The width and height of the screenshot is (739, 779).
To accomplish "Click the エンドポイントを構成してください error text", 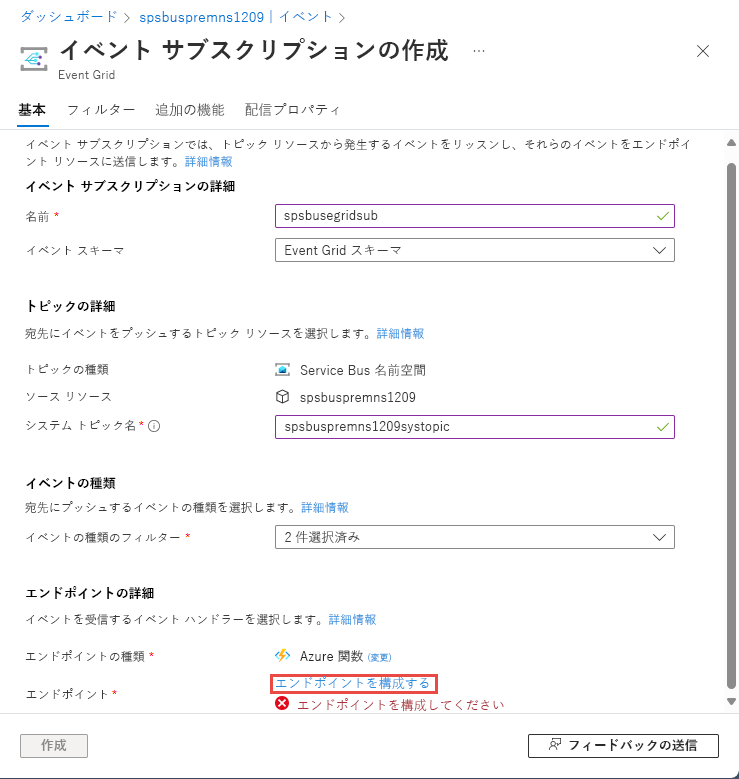I will (x=401, y=705).
